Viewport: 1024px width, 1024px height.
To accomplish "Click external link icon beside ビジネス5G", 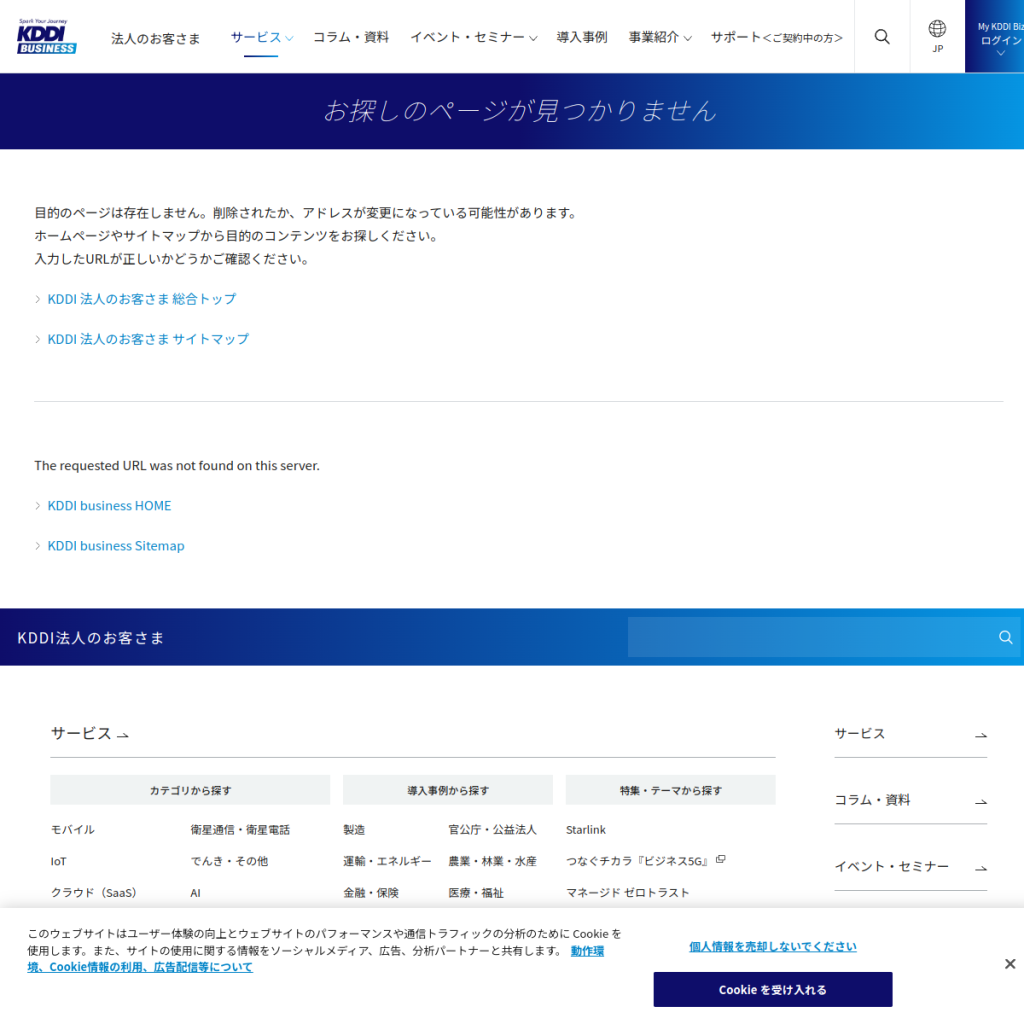I will pyautogui.click(x=720, y=859).
